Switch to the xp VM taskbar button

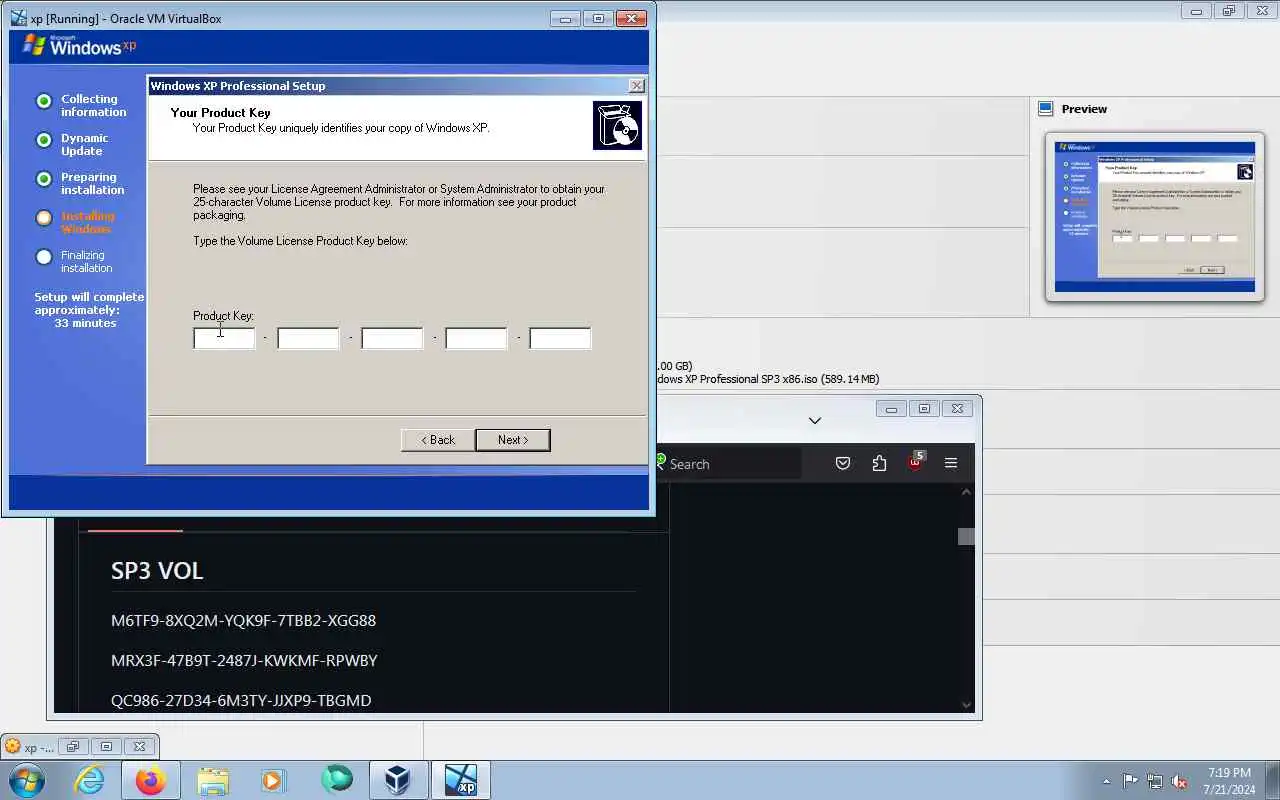click(x=461, y=780)
